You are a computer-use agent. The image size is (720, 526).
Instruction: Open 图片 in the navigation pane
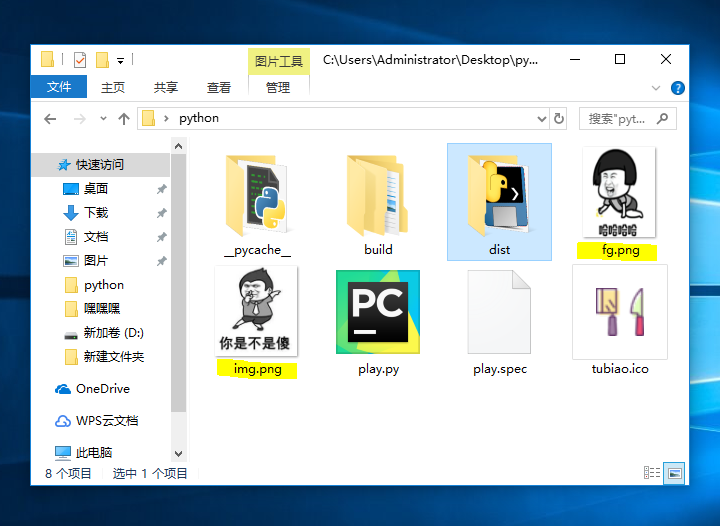pos(96,261)
